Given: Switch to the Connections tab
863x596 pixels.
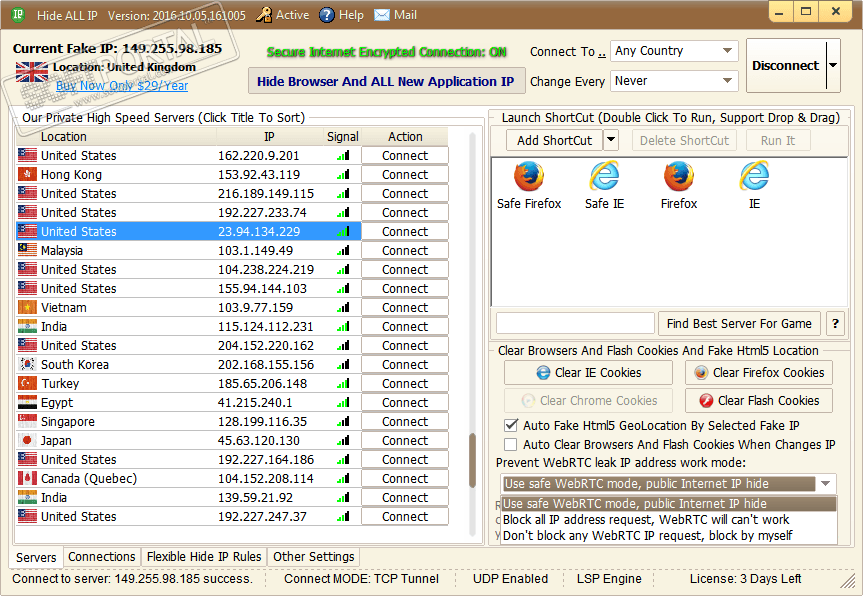Looking at the screenshot, I should (102, 557).
